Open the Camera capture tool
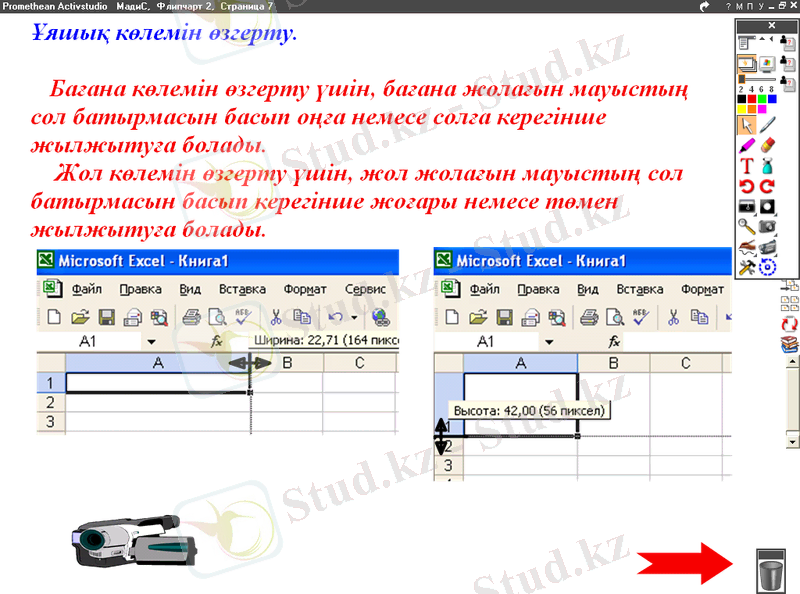Viewport: 800px width, 594px height. point(768,227)
